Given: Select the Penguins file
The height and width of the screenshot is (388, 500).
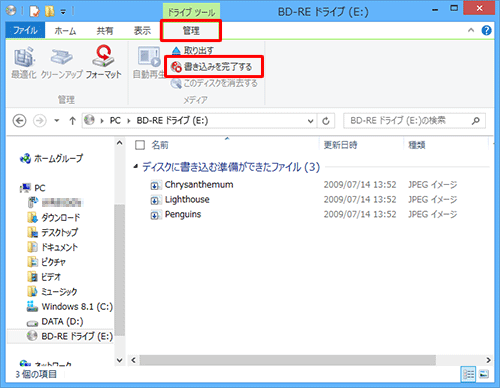Looking at the screenshot, I should [x=183, y=214].
